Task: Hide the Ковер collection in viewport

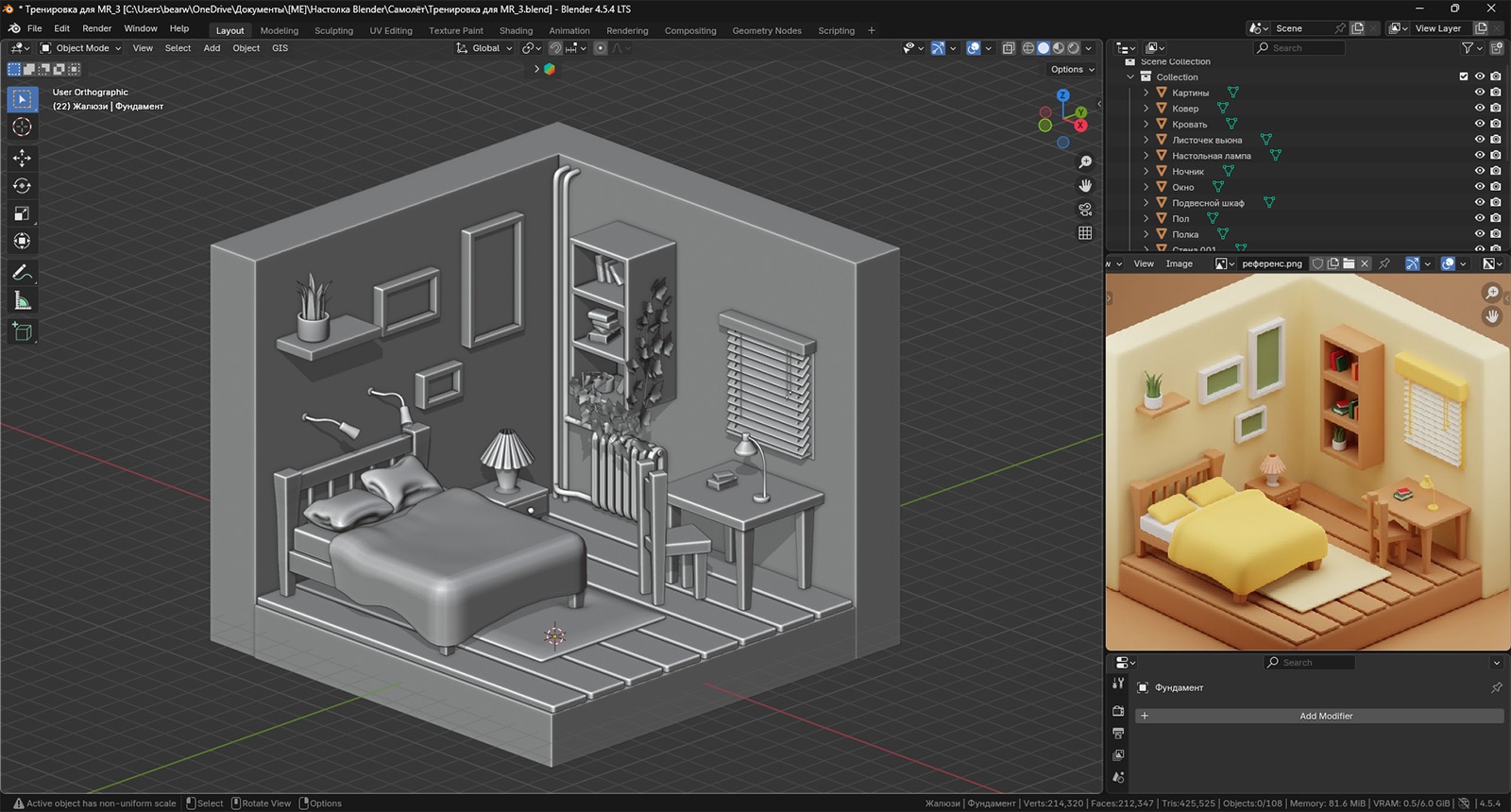Action: click(1480, 109)
